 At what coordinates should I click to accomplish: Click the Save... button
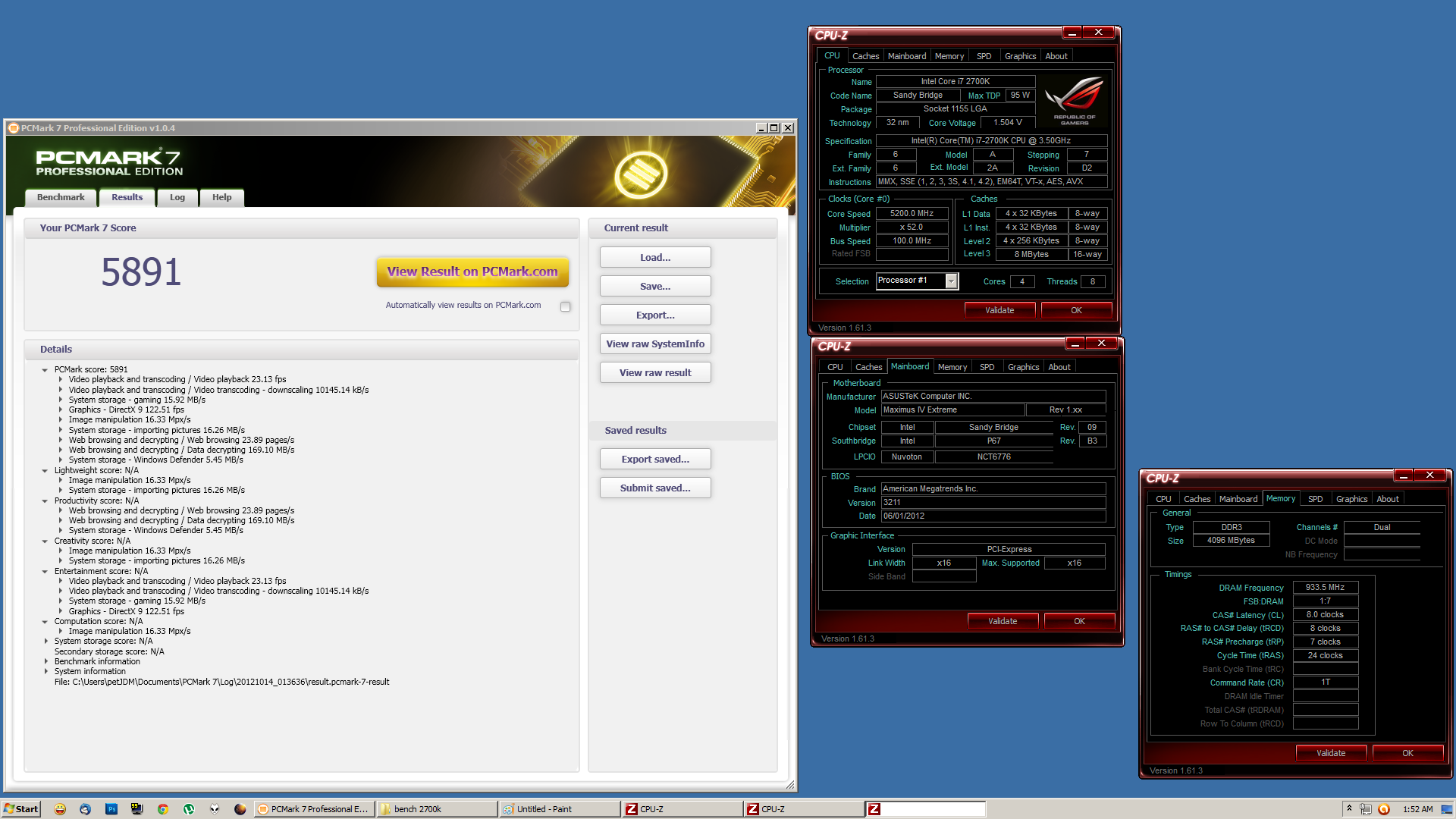point(655,287)
